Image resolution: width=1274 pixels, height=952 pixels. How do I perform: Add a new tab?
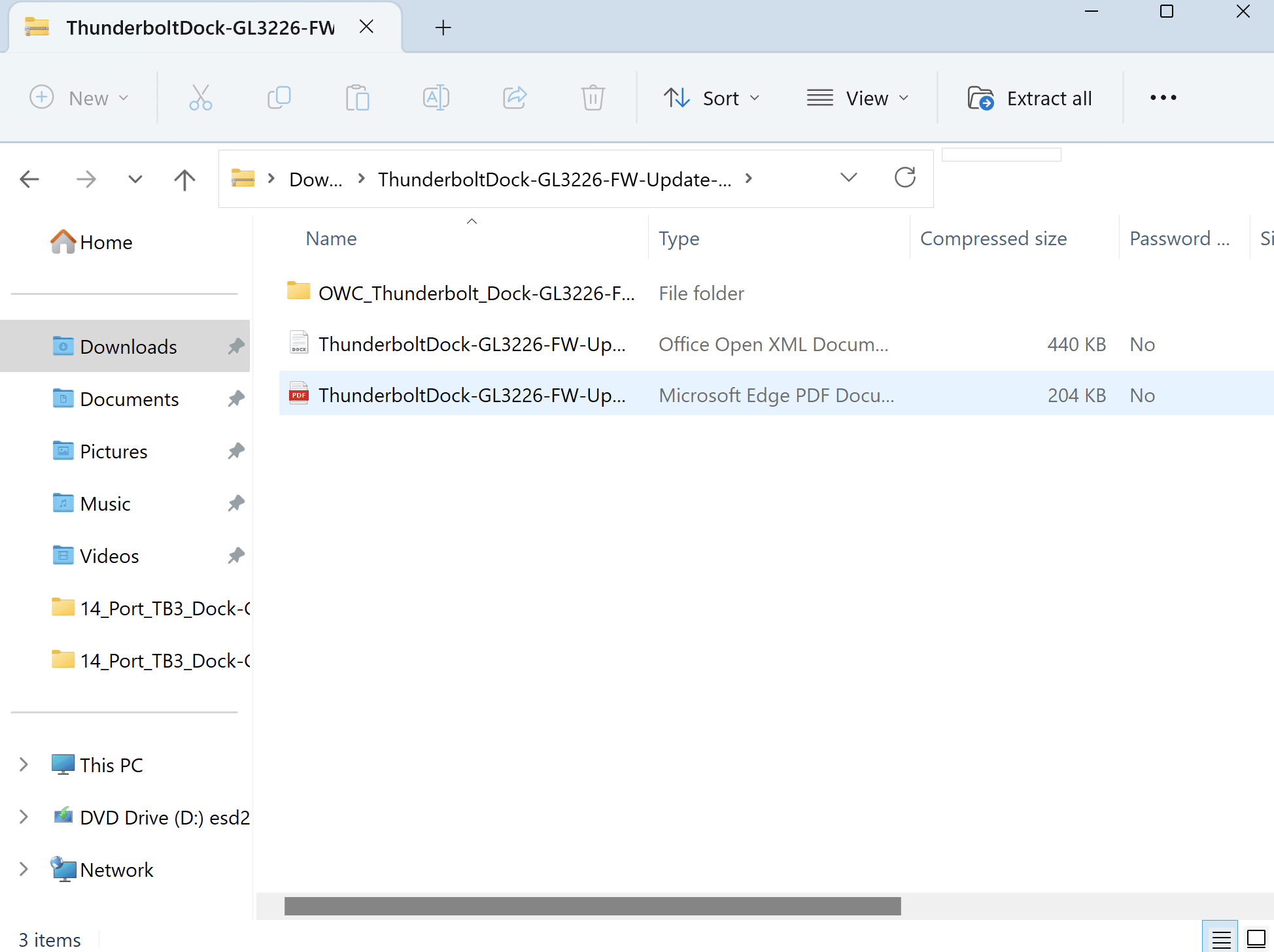[443, 27]
